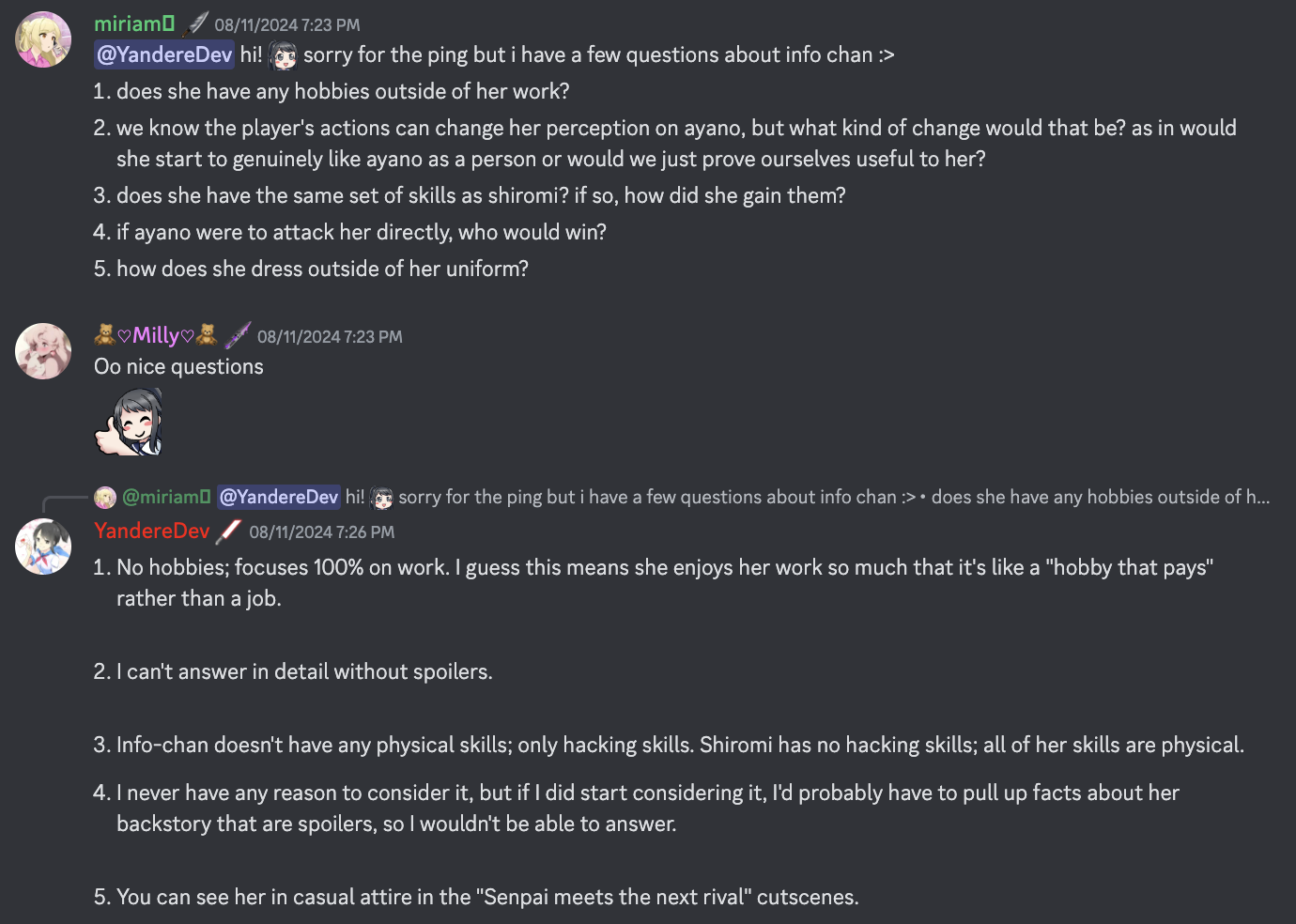
Task: Click miriam's profile avatar
Action: 43,39
